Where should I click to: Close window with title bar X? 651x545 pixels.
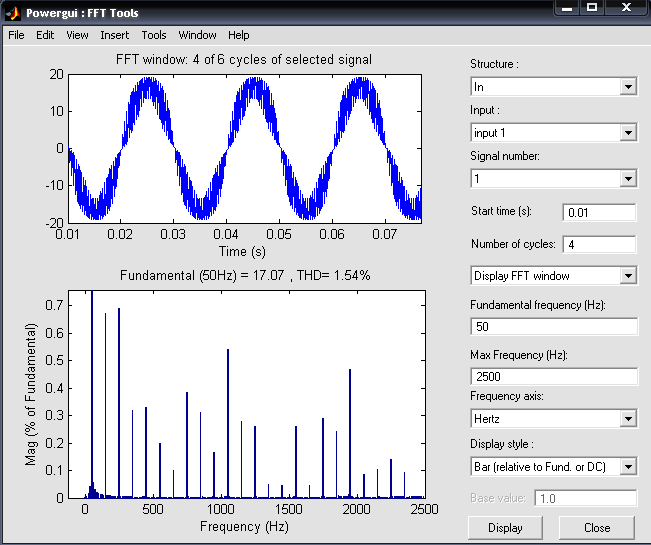click(x=627, y=8)
